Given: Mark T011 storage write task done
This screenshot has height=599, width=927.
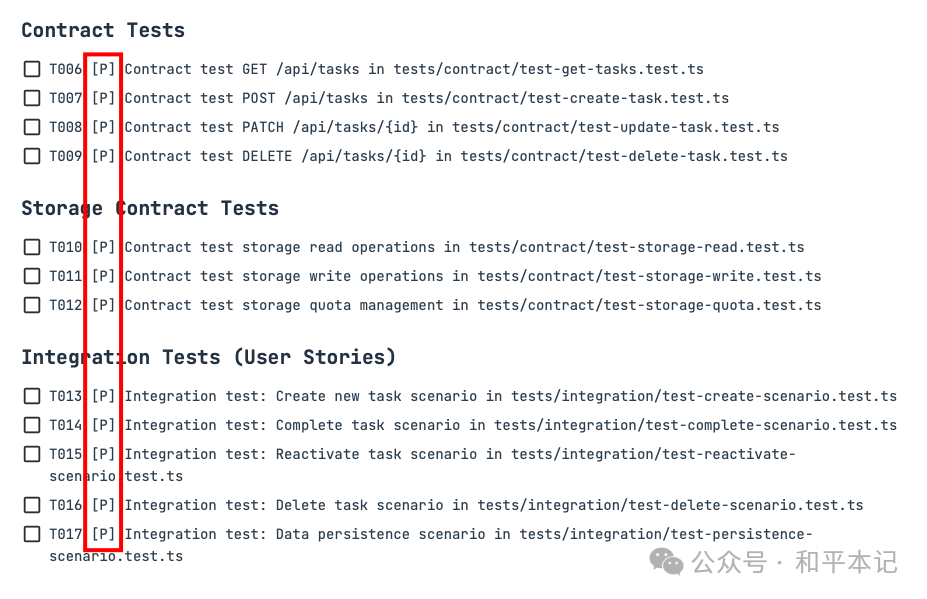Looking at the screenshot, I should pyautogui.click(x=32, y=276).
